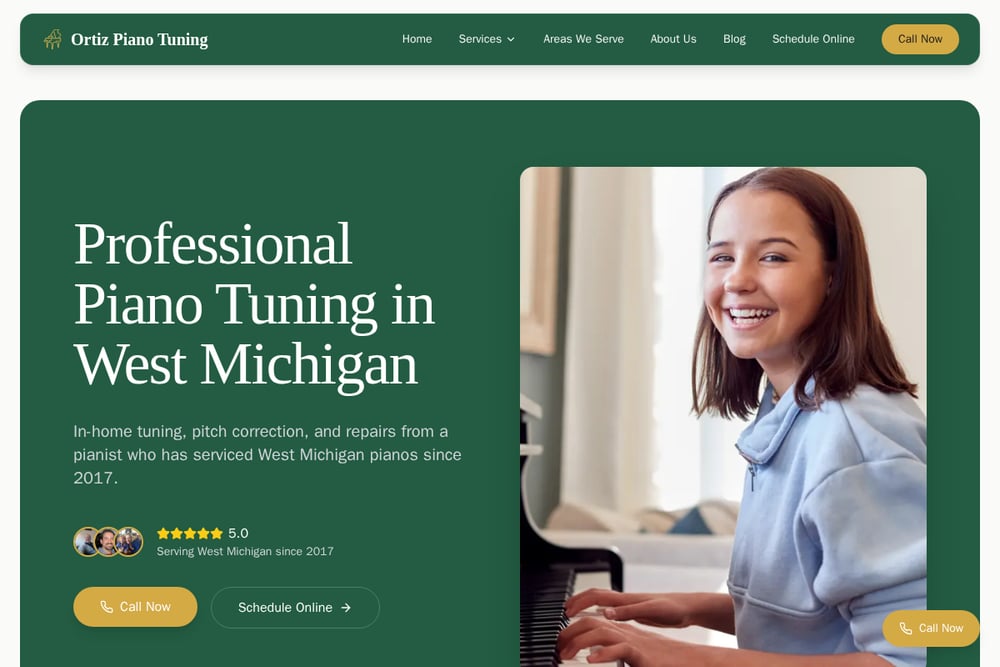Open the Areas We Serve page
Viewport: 1000px width, 667px height.
[x=584, y=39]
